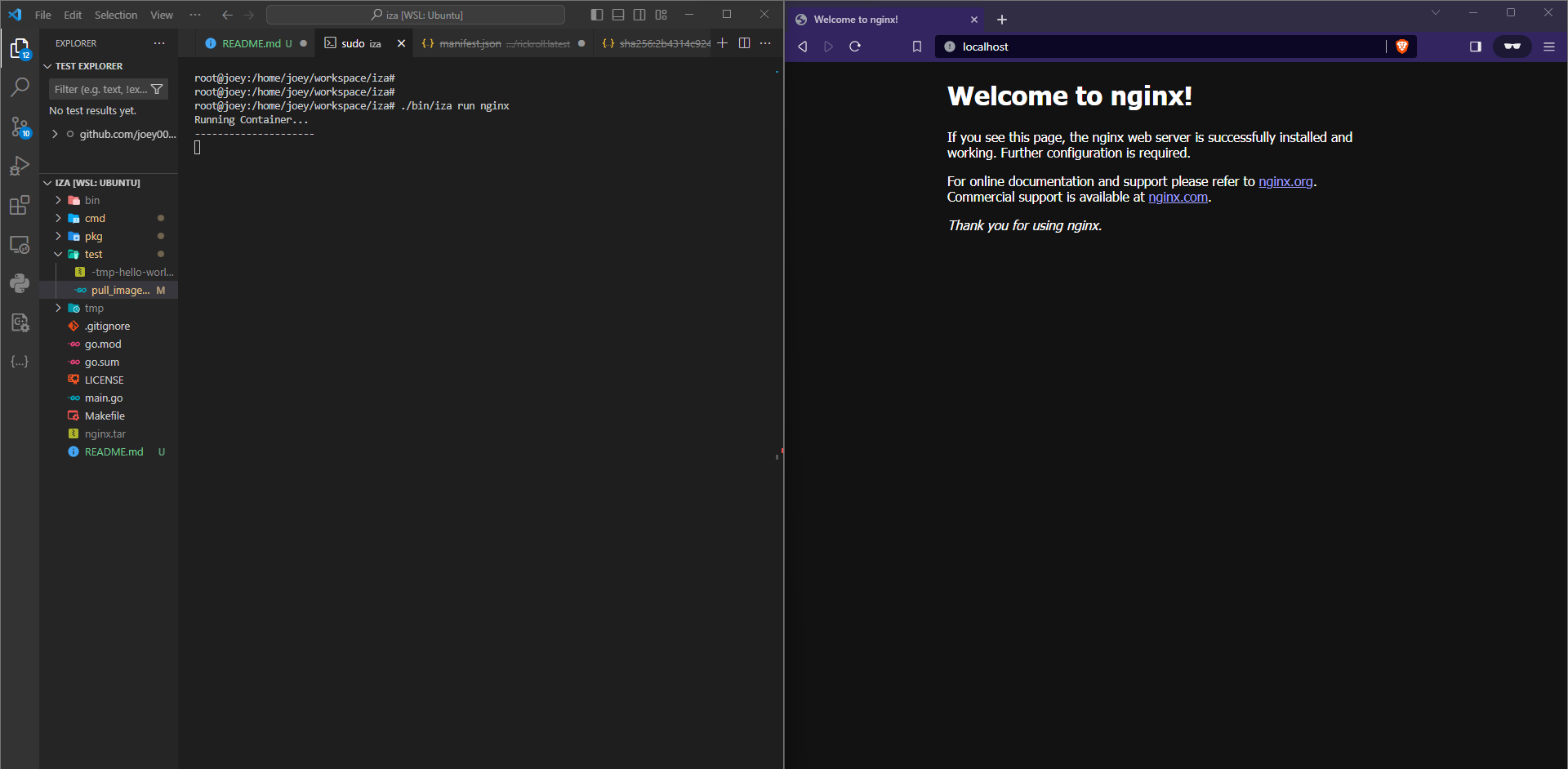Viewport: 1568px width, 769px height.
Task: Bookmark the localhost page
Action: click(x=917, y=47)
